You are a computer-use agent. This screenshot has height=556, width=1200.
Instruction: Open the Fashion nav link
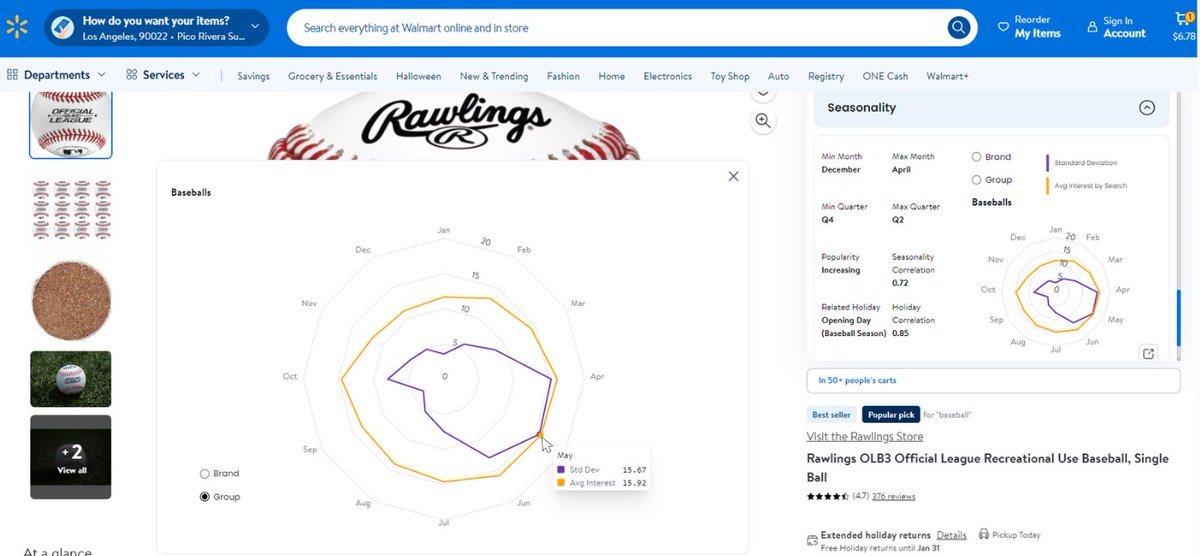tap(563, 76)
